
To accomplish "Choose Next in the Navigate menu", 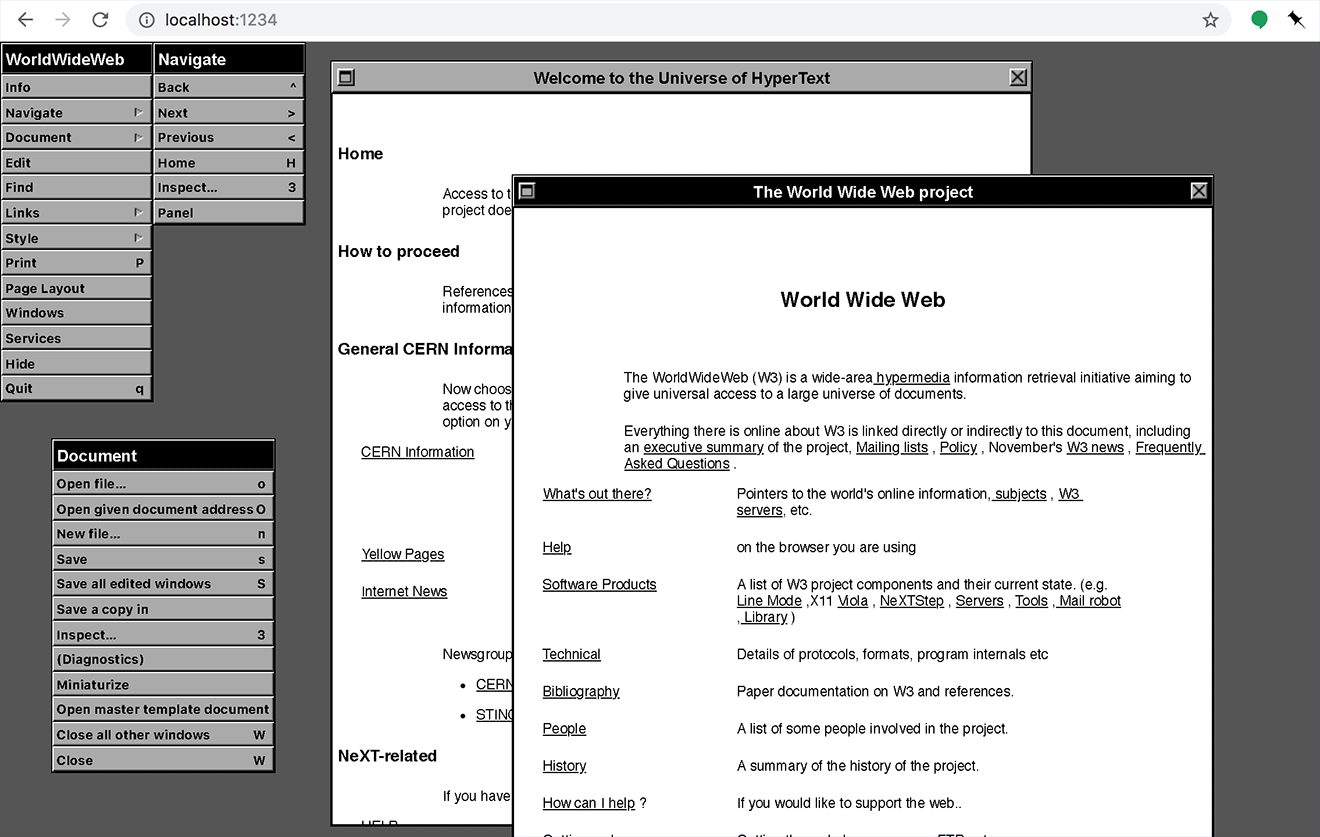I will (x=229, y=113).
